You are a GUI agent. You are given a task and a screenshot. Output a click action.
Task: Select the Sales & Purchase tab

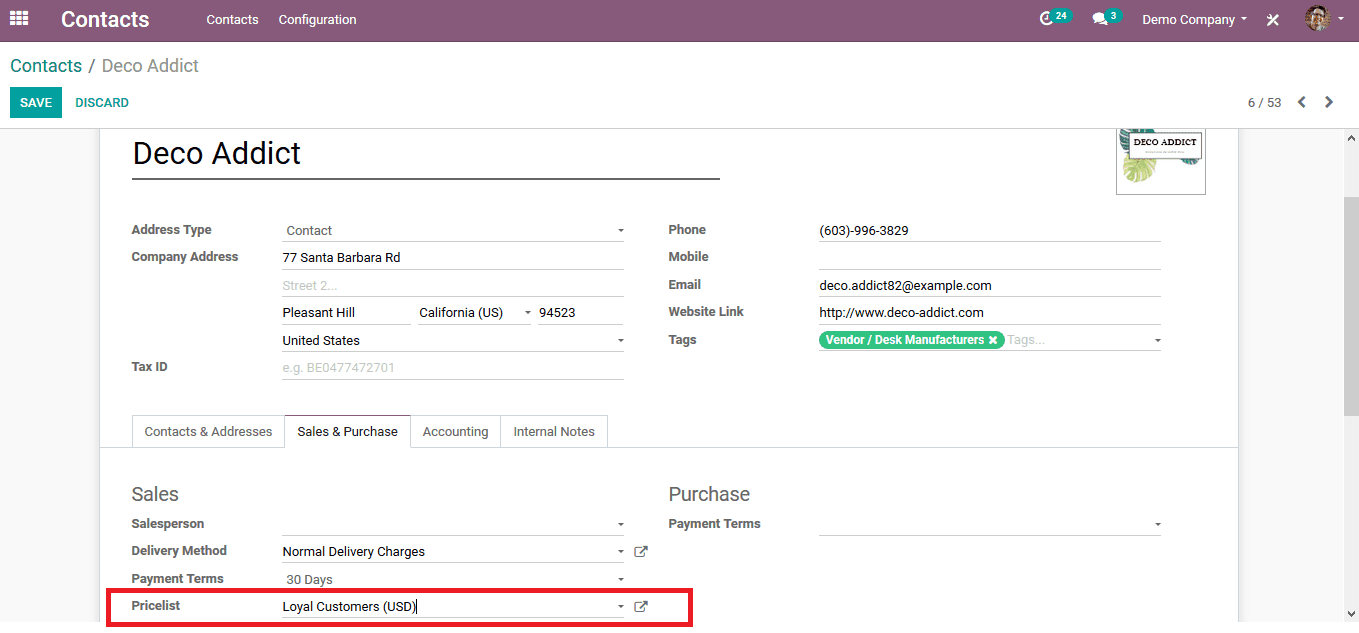(x=347, y=431)
